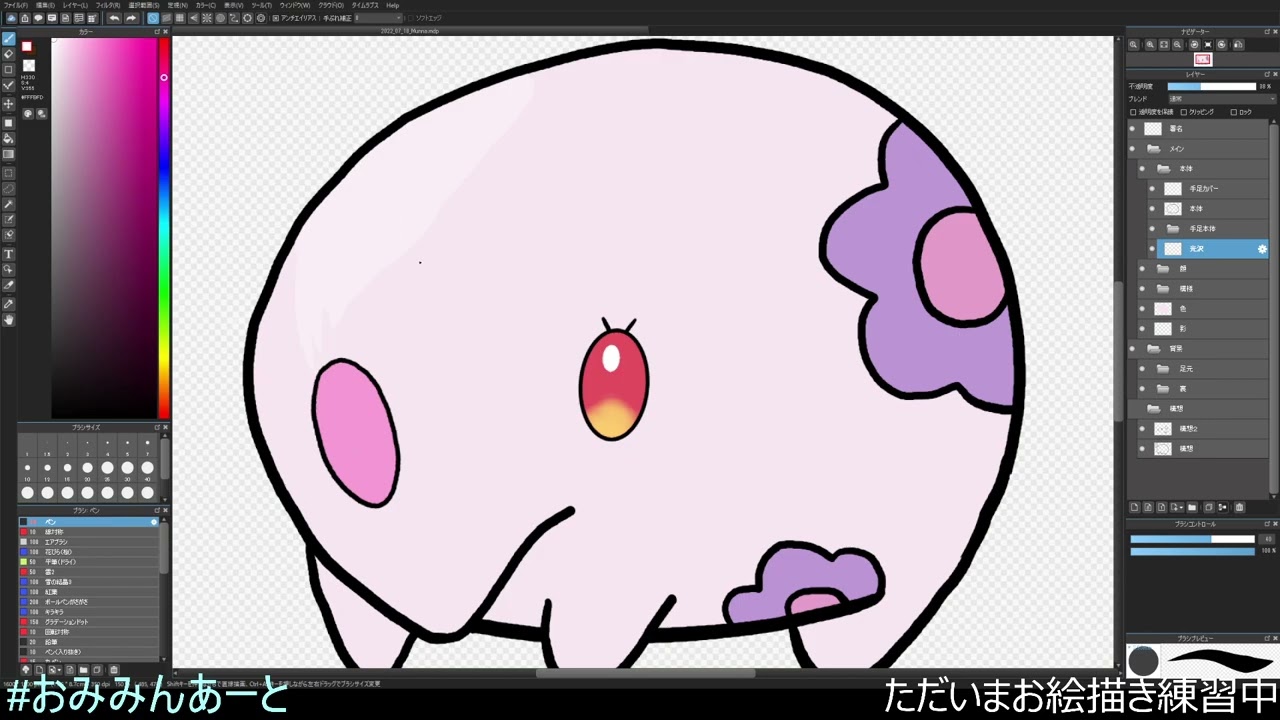The width and height of the screenshot is (1280, 720).
Task: Select the Text tool
Action: point(8,253)
